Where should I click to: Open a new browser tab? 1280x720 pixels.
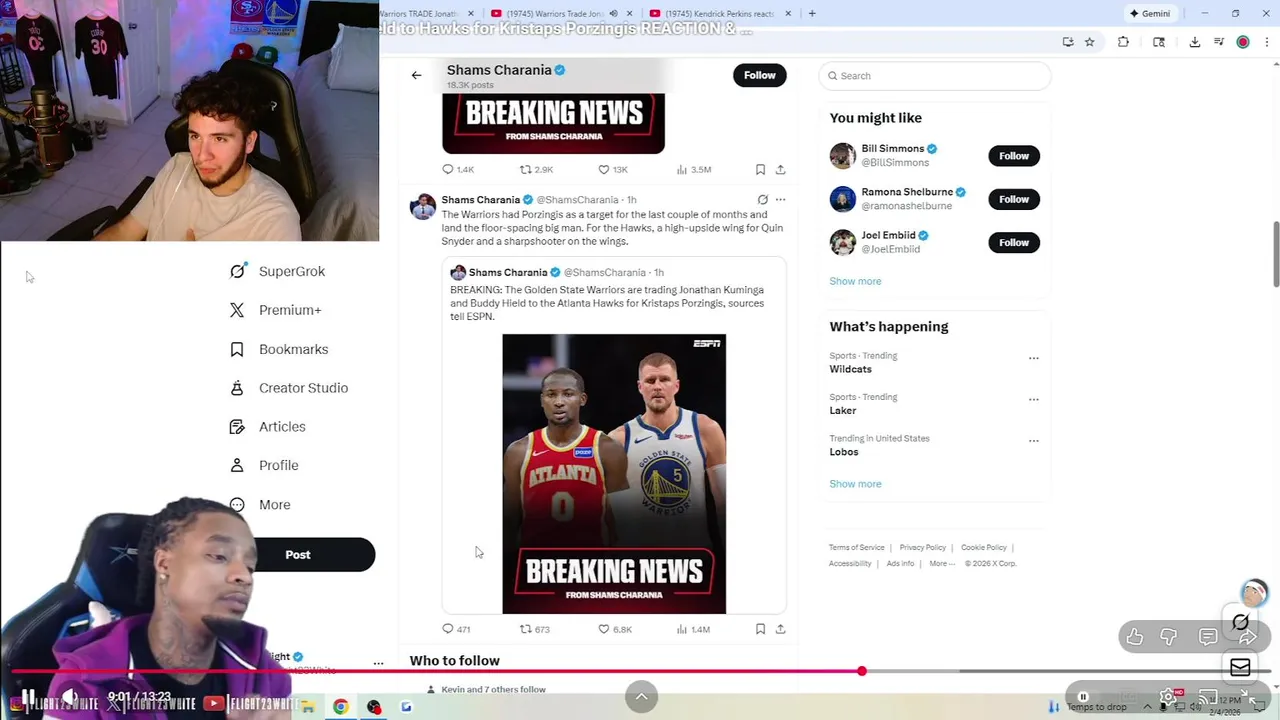click(x=812, y=13)
